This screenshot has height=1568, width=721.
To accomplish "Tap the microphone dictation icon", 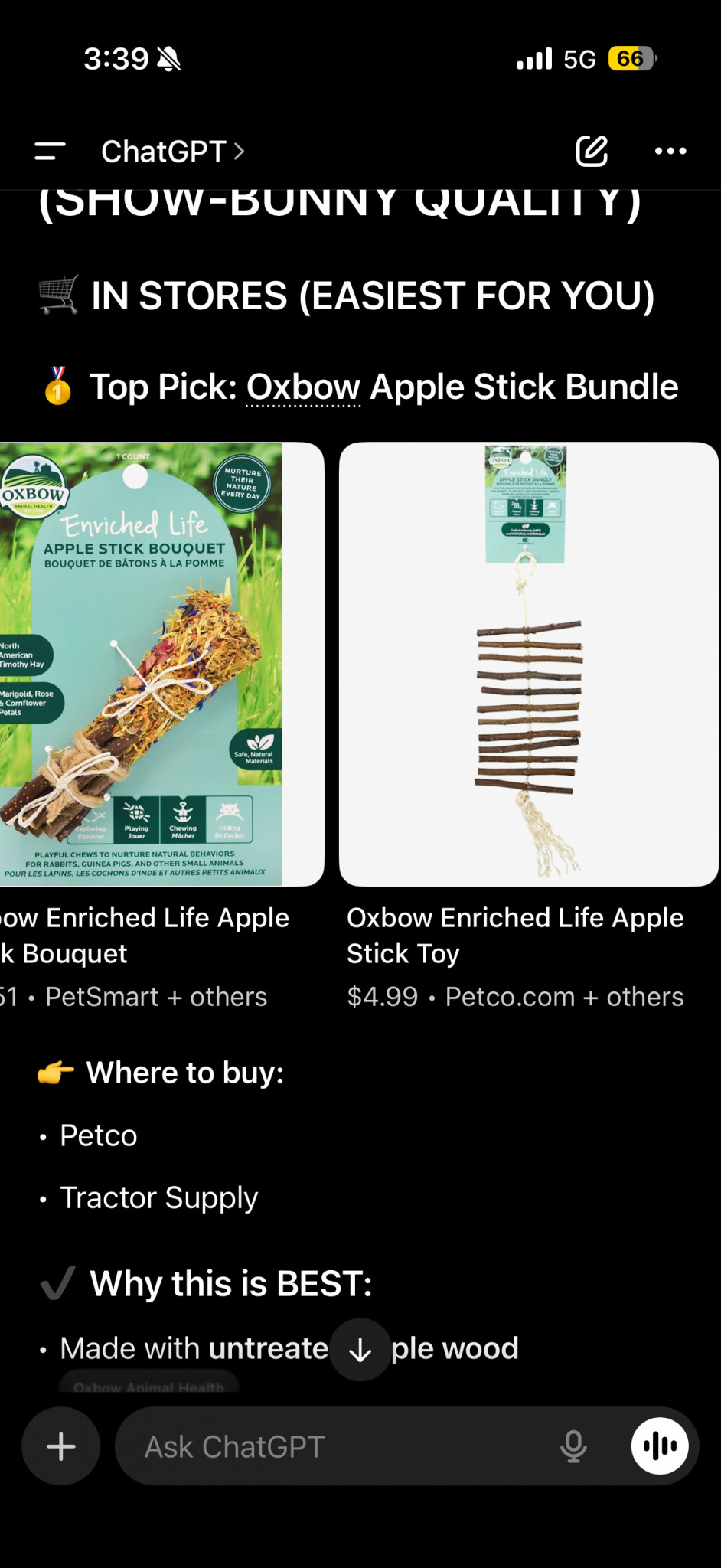I will pos(573,1446).
